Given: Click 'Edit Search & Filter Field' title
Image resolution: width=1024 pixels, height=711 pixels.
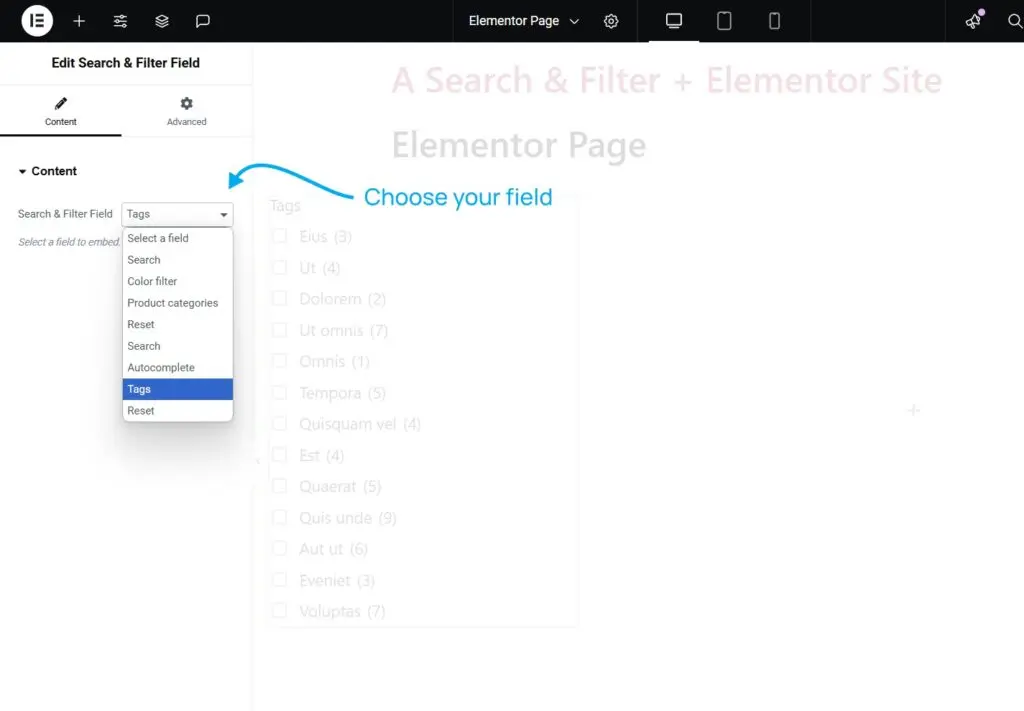Looking at the screenshot, I should (x=125, y=63).
